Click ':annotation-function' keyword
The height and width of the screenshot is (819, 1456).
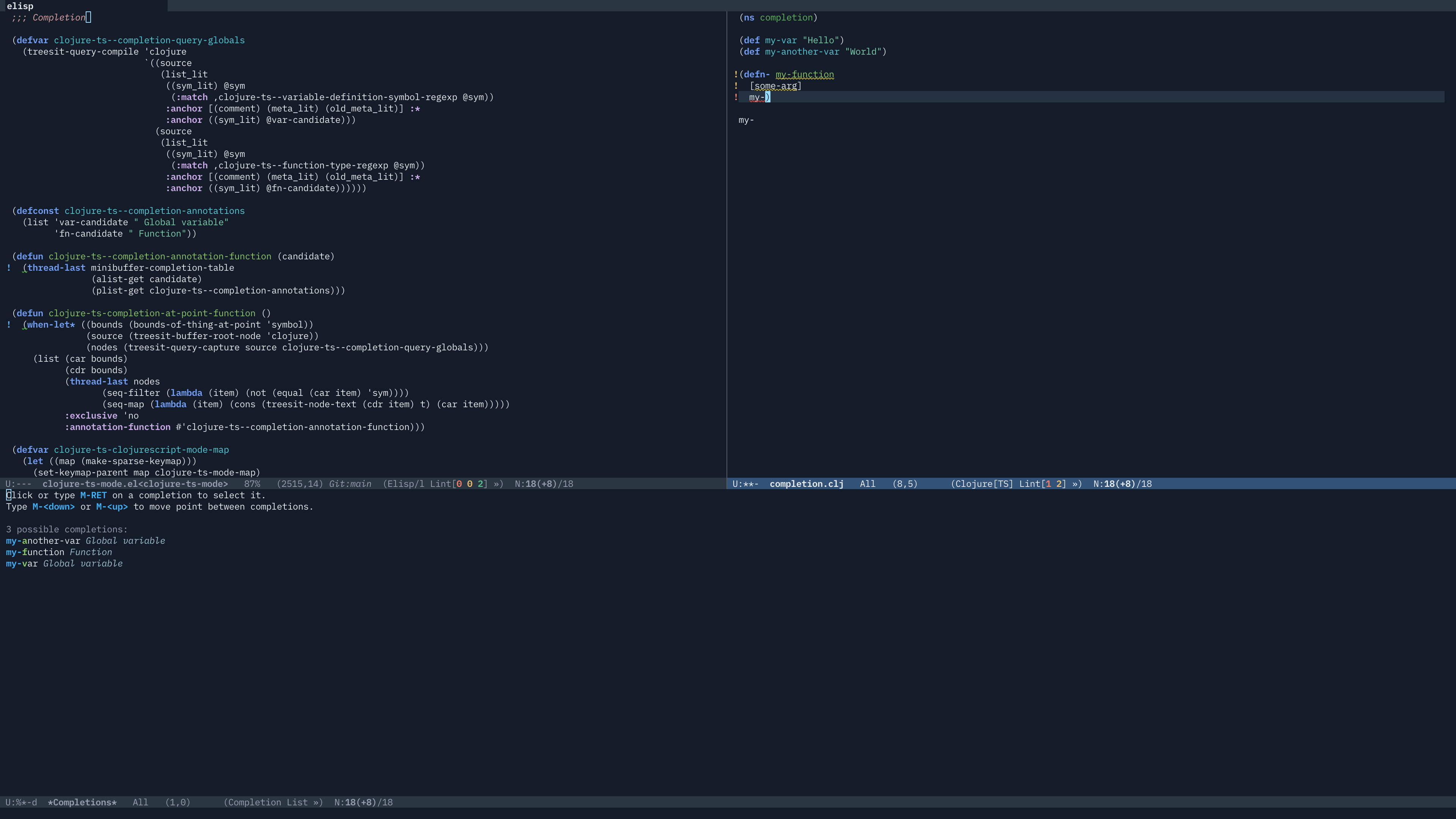click(x=118, y=427)
